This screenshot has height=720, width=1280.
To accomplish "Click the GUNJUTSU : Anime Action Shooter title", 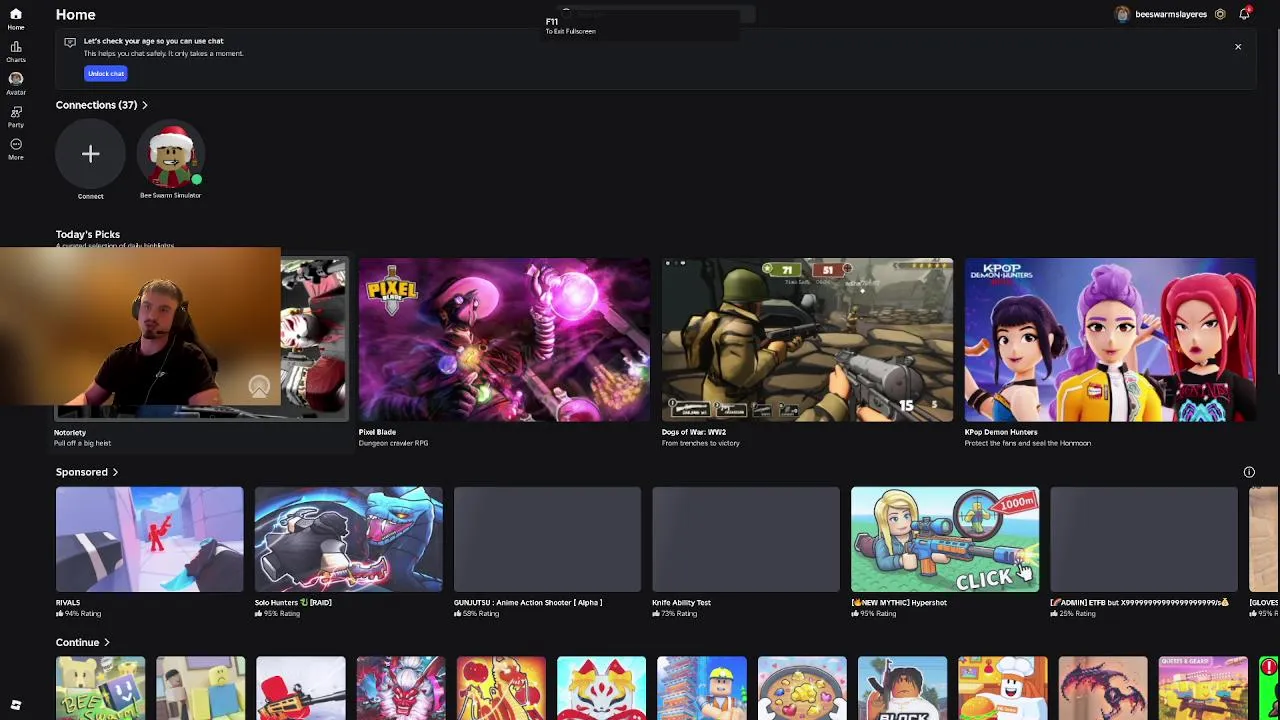I will point(528,603).
